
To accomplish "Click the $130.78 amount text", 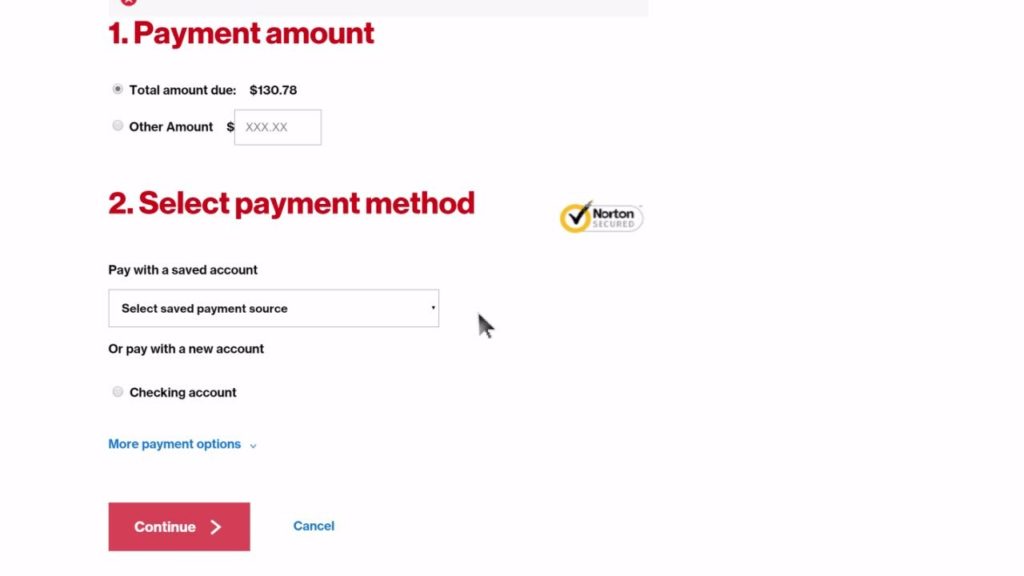I will click(x=273, y=90).
